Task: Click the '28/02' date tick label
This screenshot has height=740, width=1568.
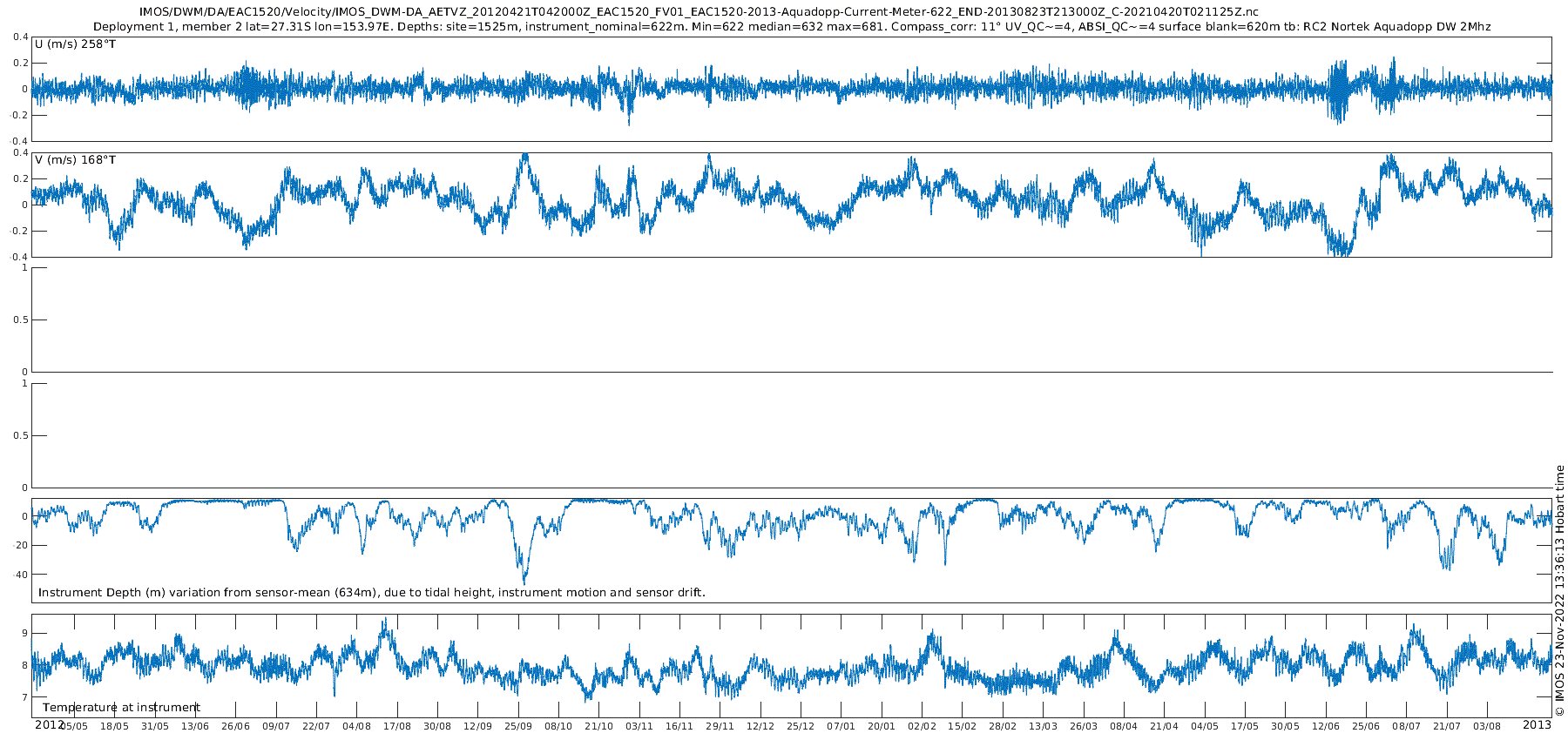Action: pos(1002,727)
